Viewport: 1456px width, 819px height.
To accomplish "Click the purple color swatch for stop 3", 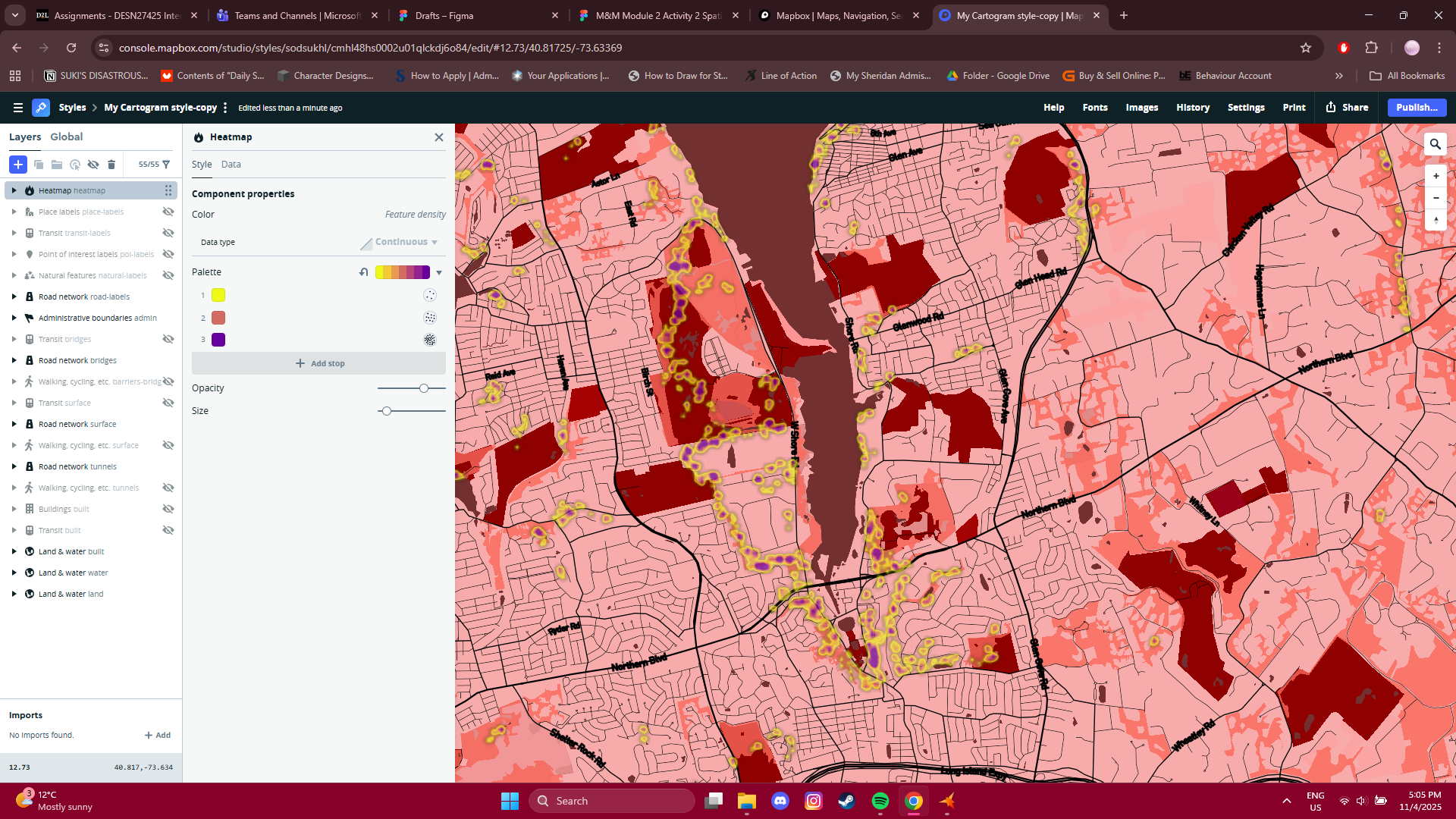I will coord(219,340).
